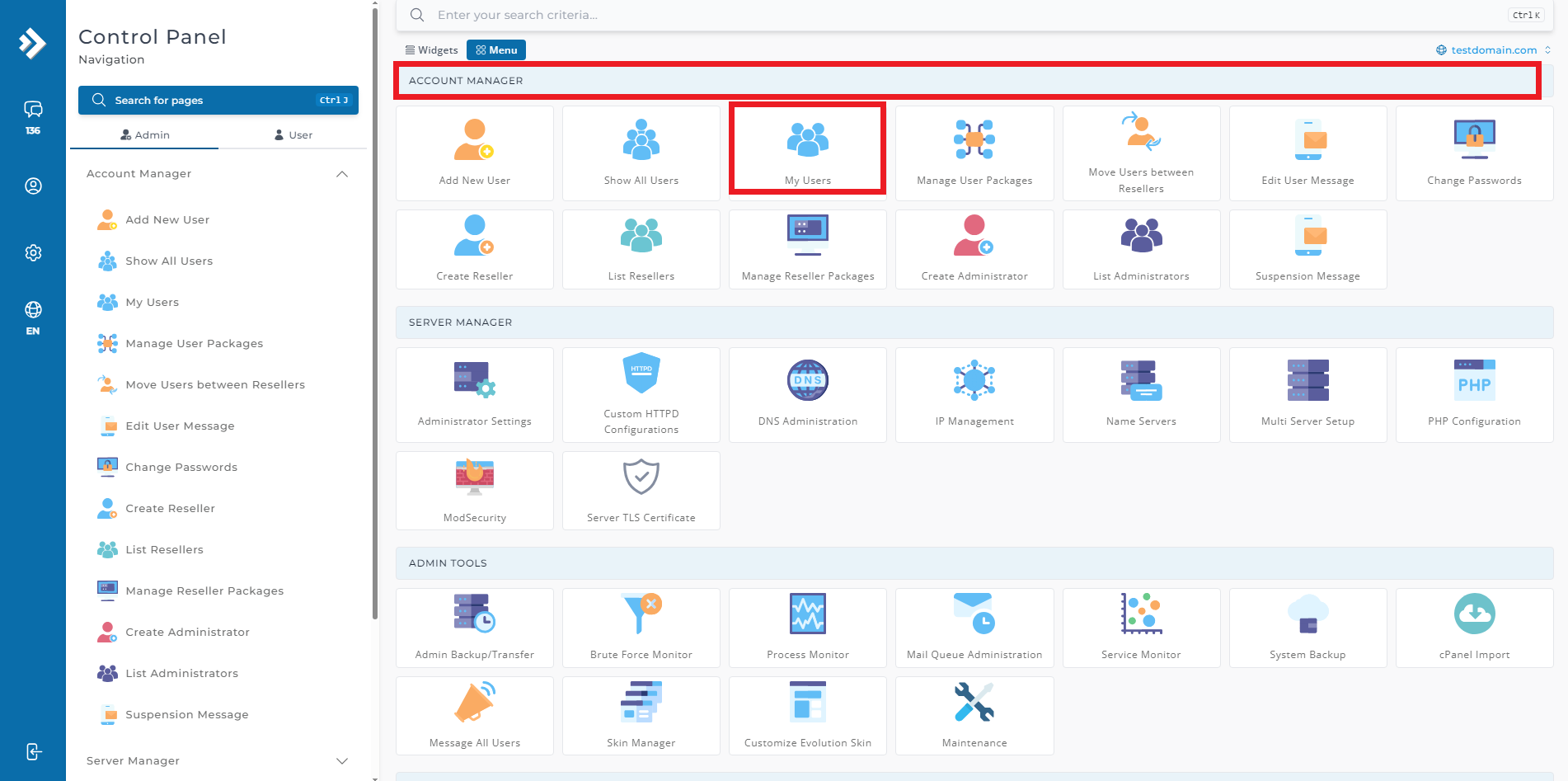1568x781 pixels.
Task: Click the logout icon at bottom of rail
Action: [x=33, y=751]
